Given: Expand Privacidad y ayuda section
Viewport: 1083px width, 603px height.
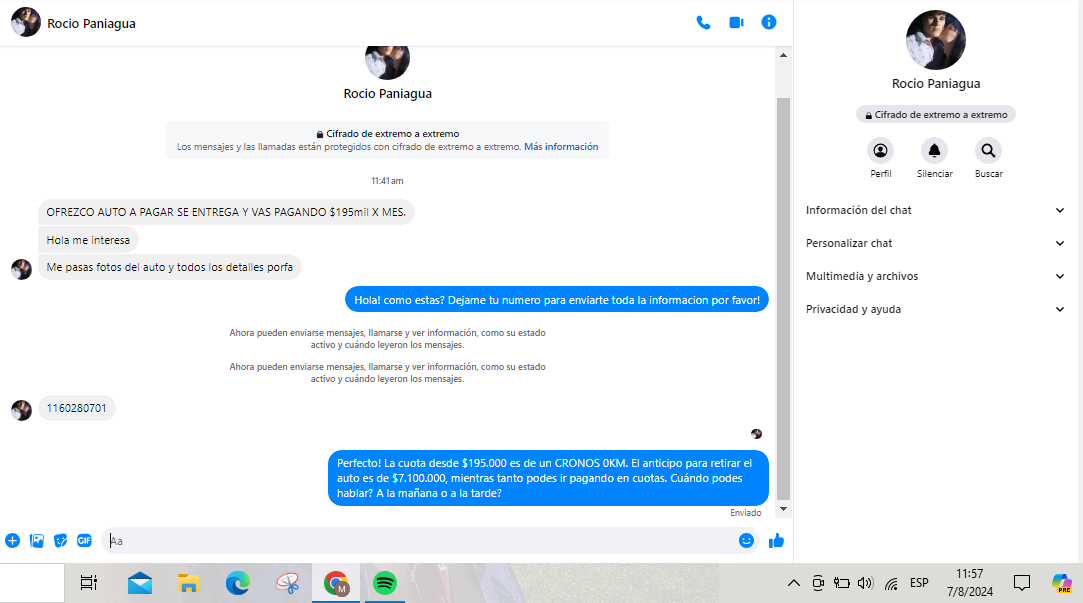Looking at the screenshot, I should [x=935, y=309].
